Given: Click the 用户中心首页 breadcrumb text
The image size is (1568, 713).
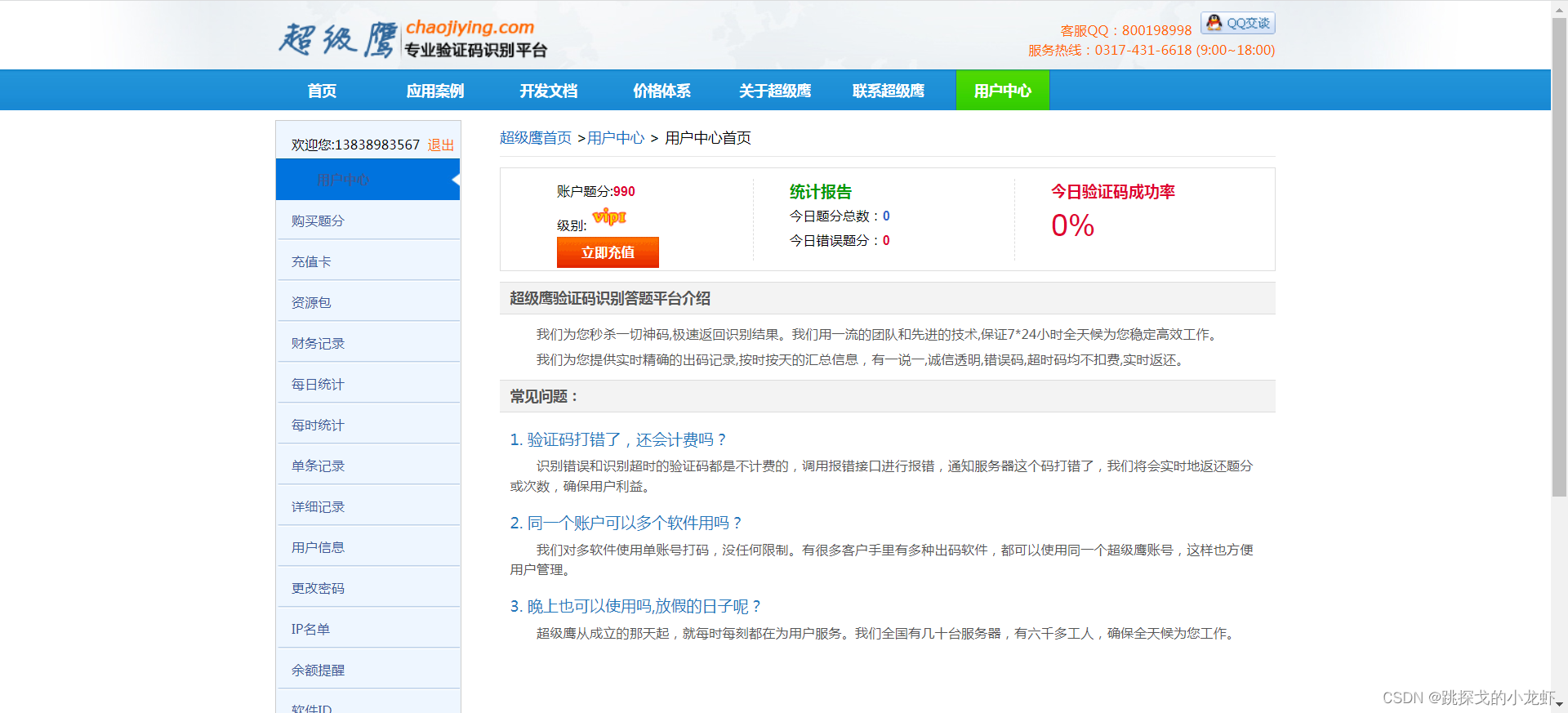Looking at the screenshot, I should click(708, 138).
